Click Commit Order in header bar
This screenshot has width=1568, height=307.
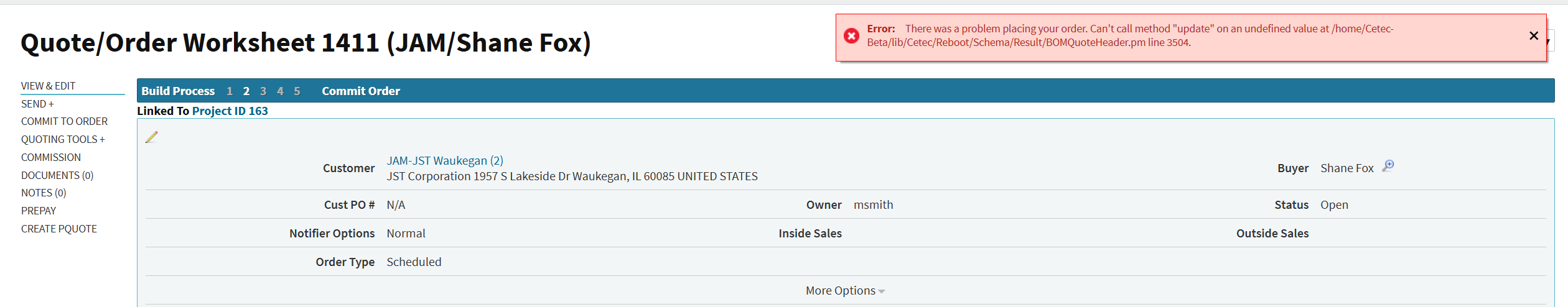click(361, 91)
